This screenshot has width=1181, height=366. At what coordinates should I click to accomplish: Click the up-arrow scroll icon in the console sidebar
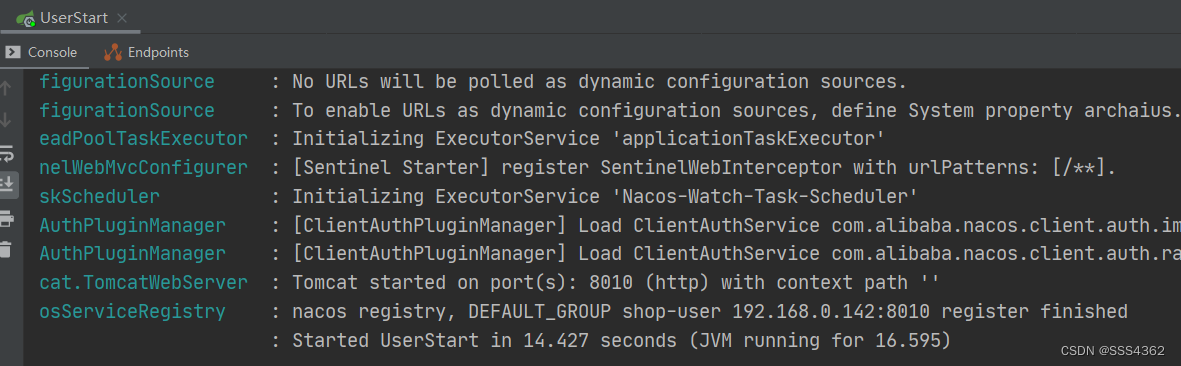click(6, 88)
